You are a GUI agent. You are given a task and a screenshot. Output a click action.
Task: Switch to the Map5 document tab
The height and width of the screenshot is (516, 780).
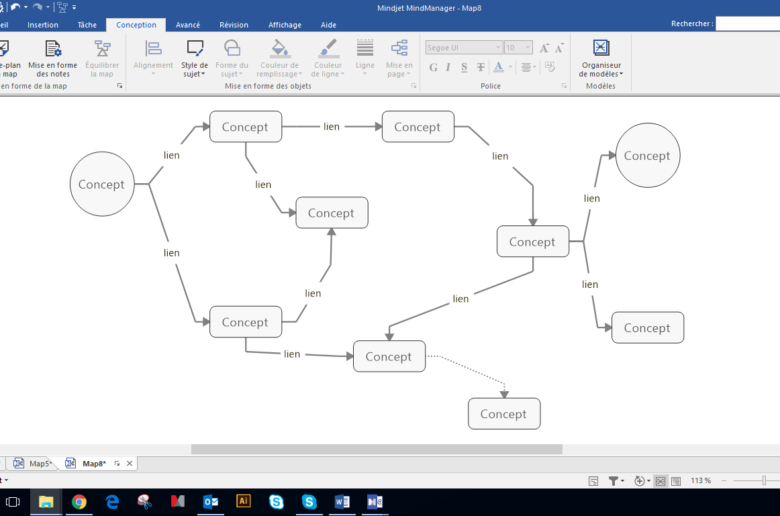click(34, 463)
